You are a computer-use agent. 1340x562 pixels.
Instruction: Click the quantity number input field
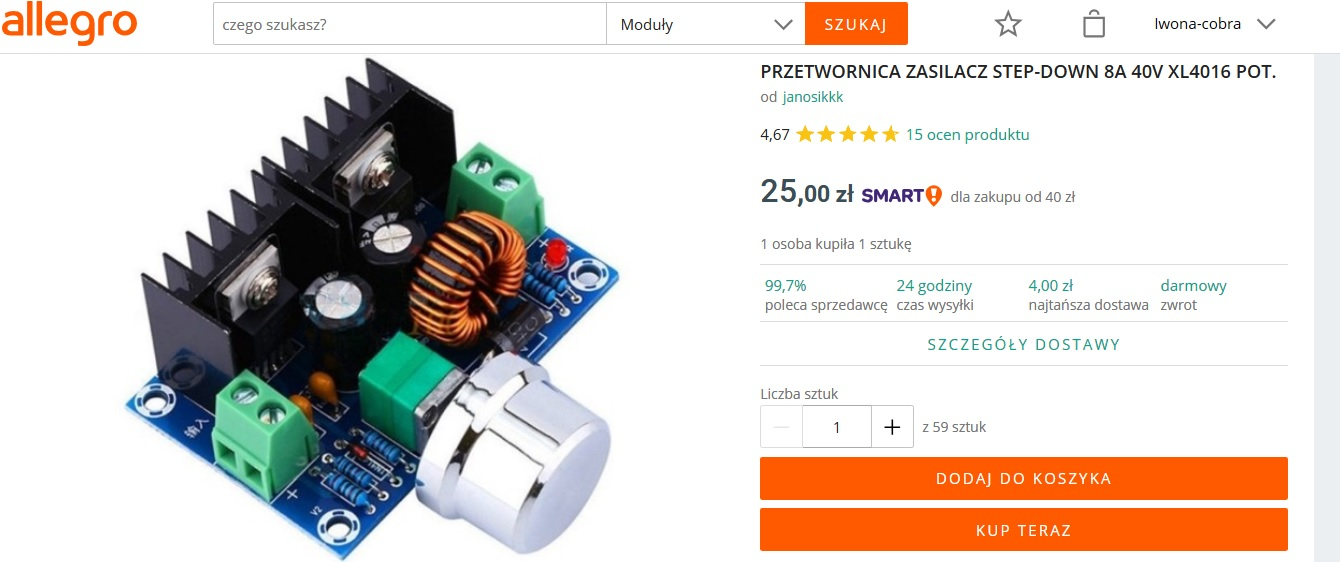(x=837, y=426)
